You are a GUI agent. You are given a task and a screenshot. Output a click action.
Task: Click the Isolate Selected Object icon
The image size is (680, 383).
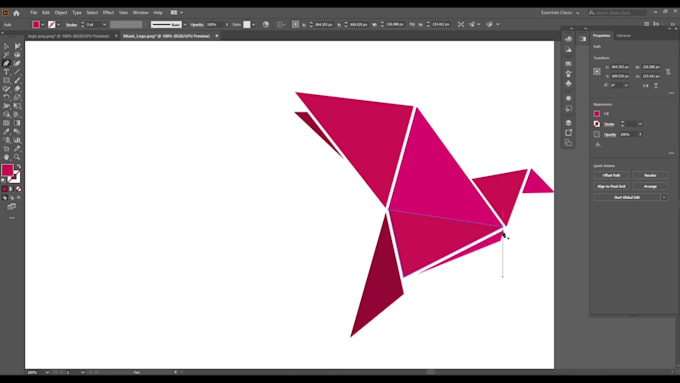pyautogui.click(x=461, y=25)
